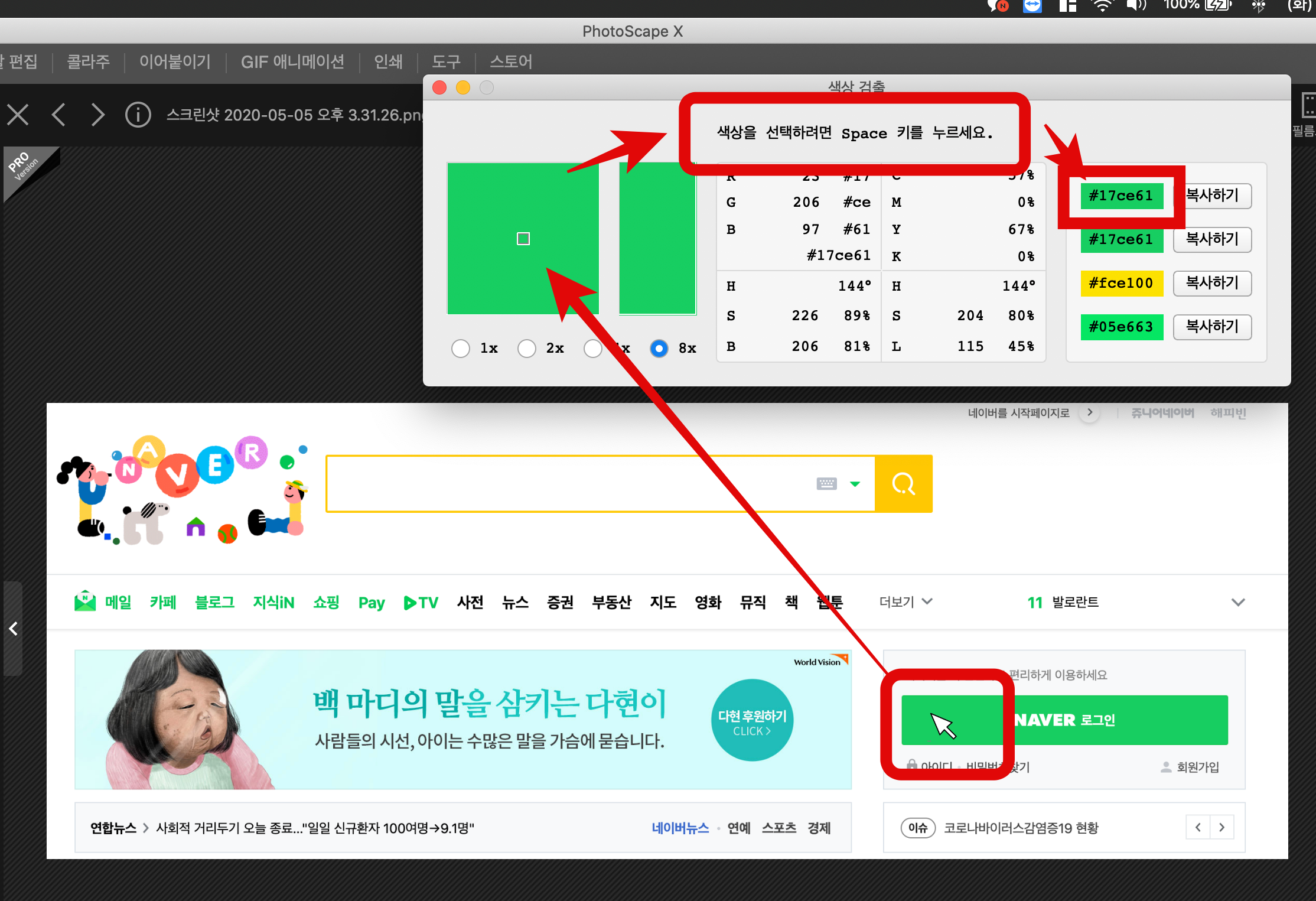Open the 코로나바이러스감염증19 현황 link
The width and height of the screenshot is (1316, 901).
tap(1021, 828)
